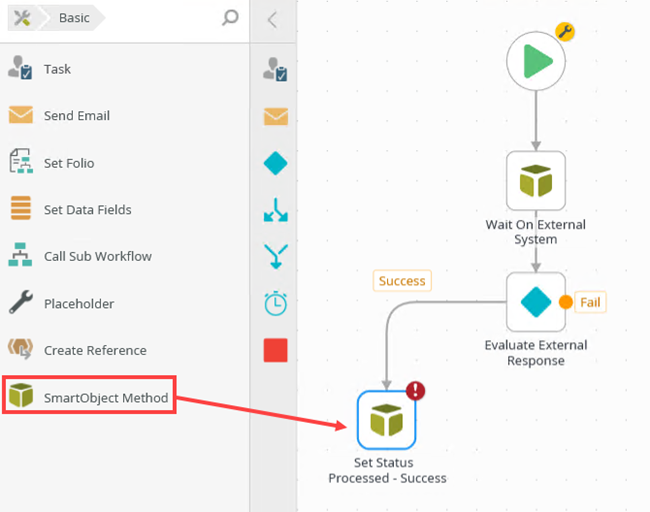Pick the red End square in favorites bar

pos(276,350)
